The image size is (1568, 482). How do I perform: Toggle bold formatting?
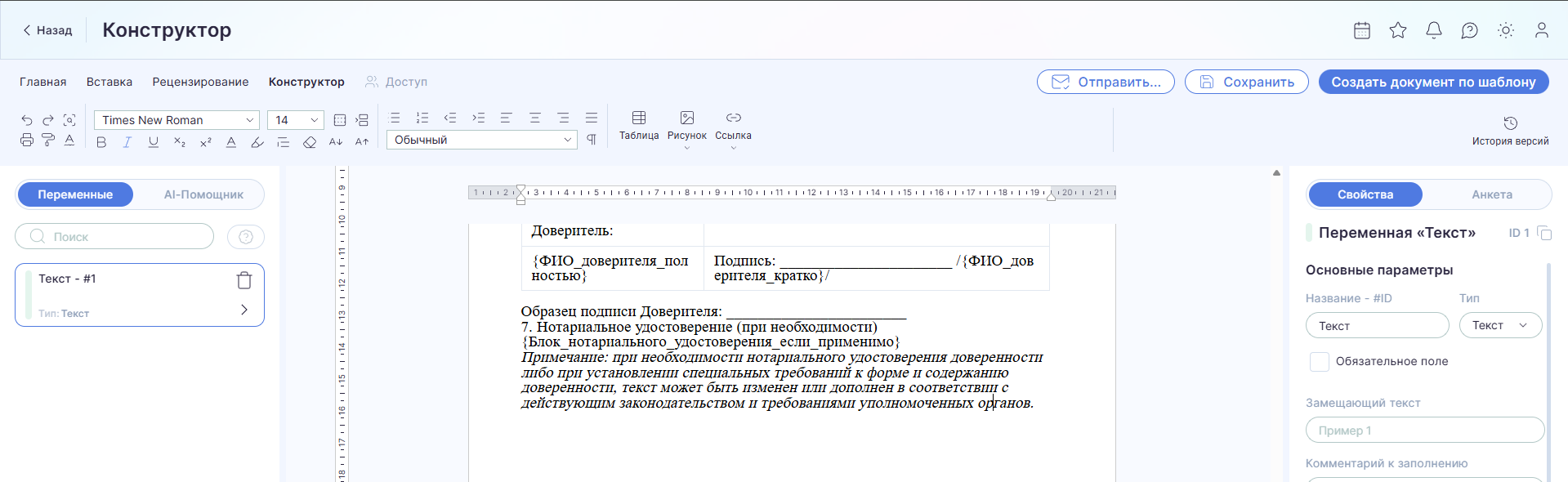[x=101, y=142]
